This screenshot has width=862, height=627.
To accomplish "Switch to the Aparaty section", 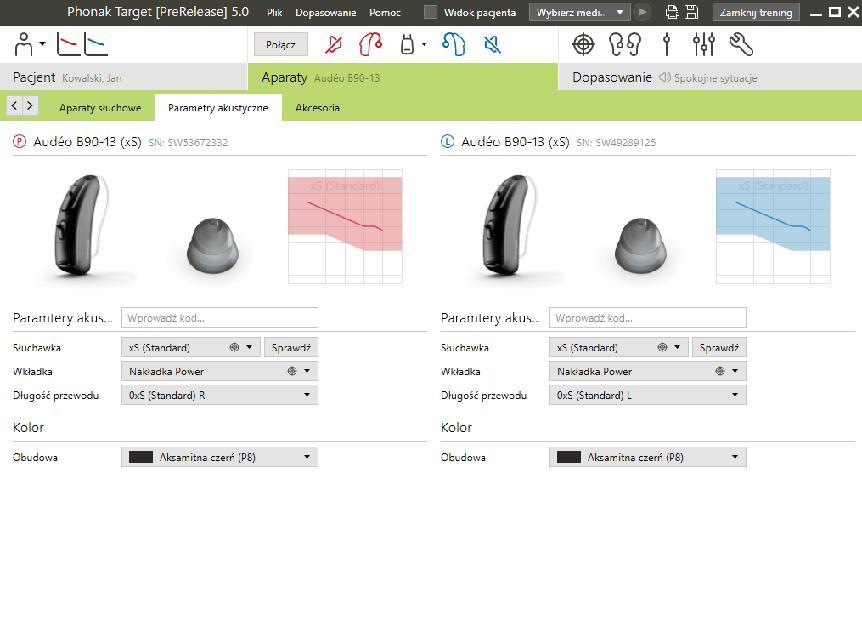I will 403,77.
